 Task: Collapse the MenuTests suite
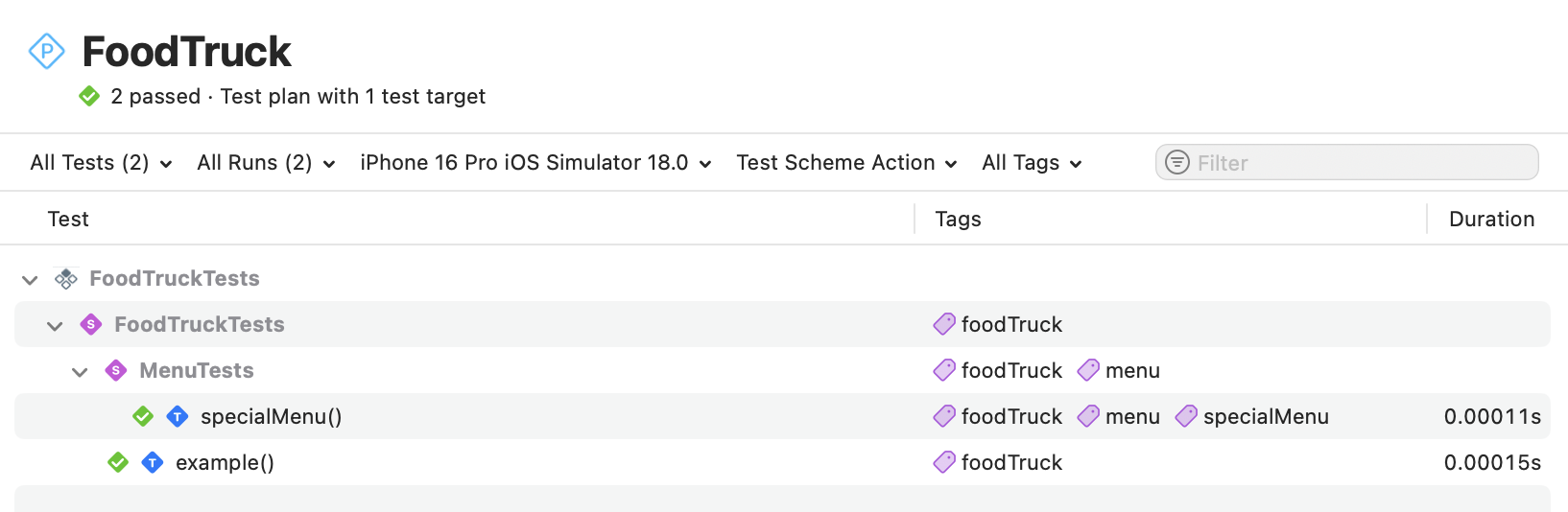(x=80, y=371)
